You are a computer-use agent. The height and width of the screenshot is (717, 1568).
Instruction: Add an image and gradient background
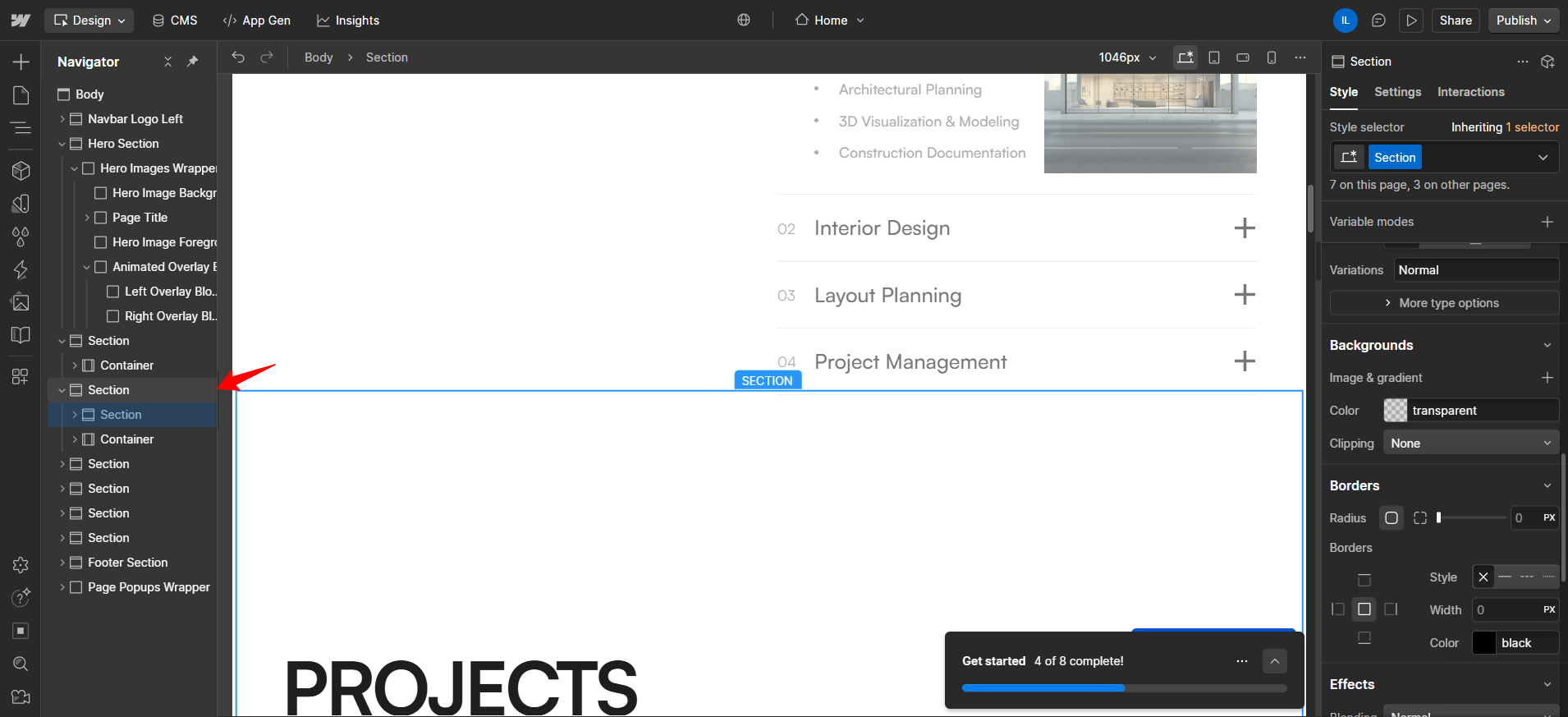click(x=1547, y=378)
